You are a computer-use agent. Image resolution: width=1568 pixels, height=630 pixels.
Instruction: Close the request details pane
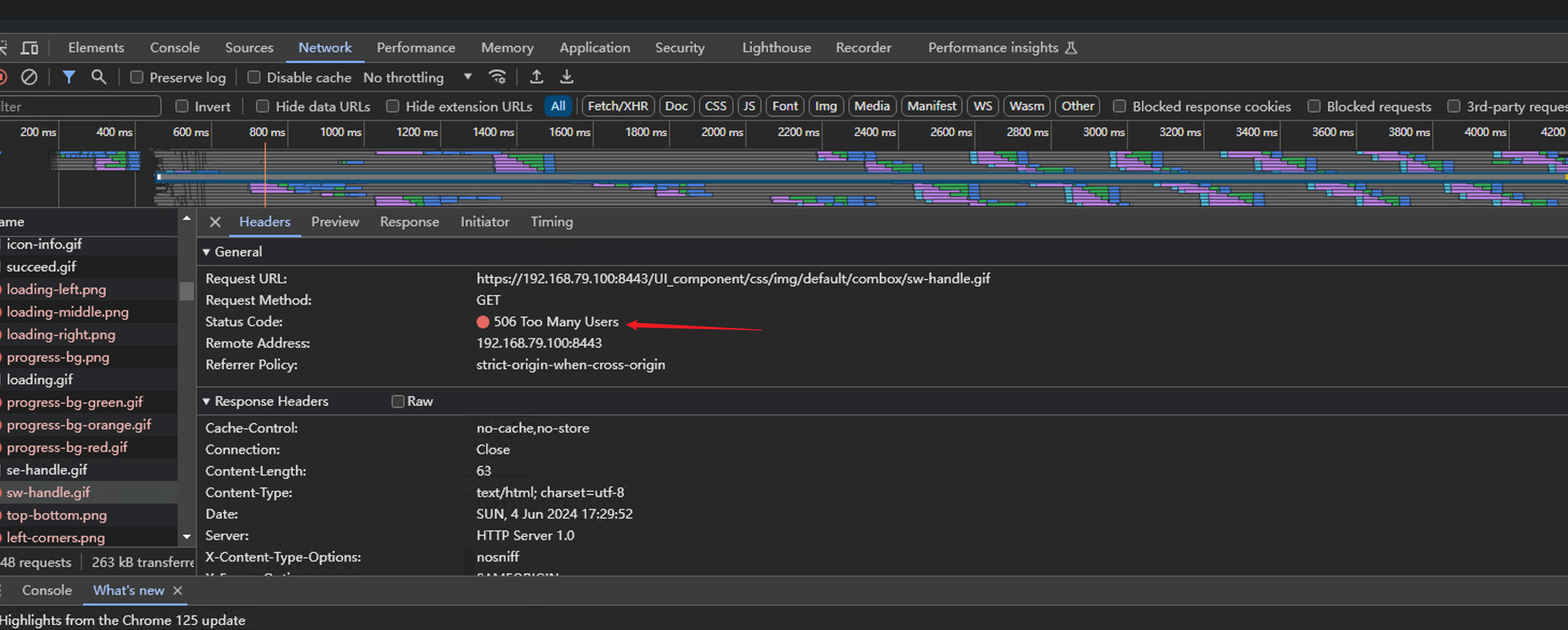[x=215, y=221]
